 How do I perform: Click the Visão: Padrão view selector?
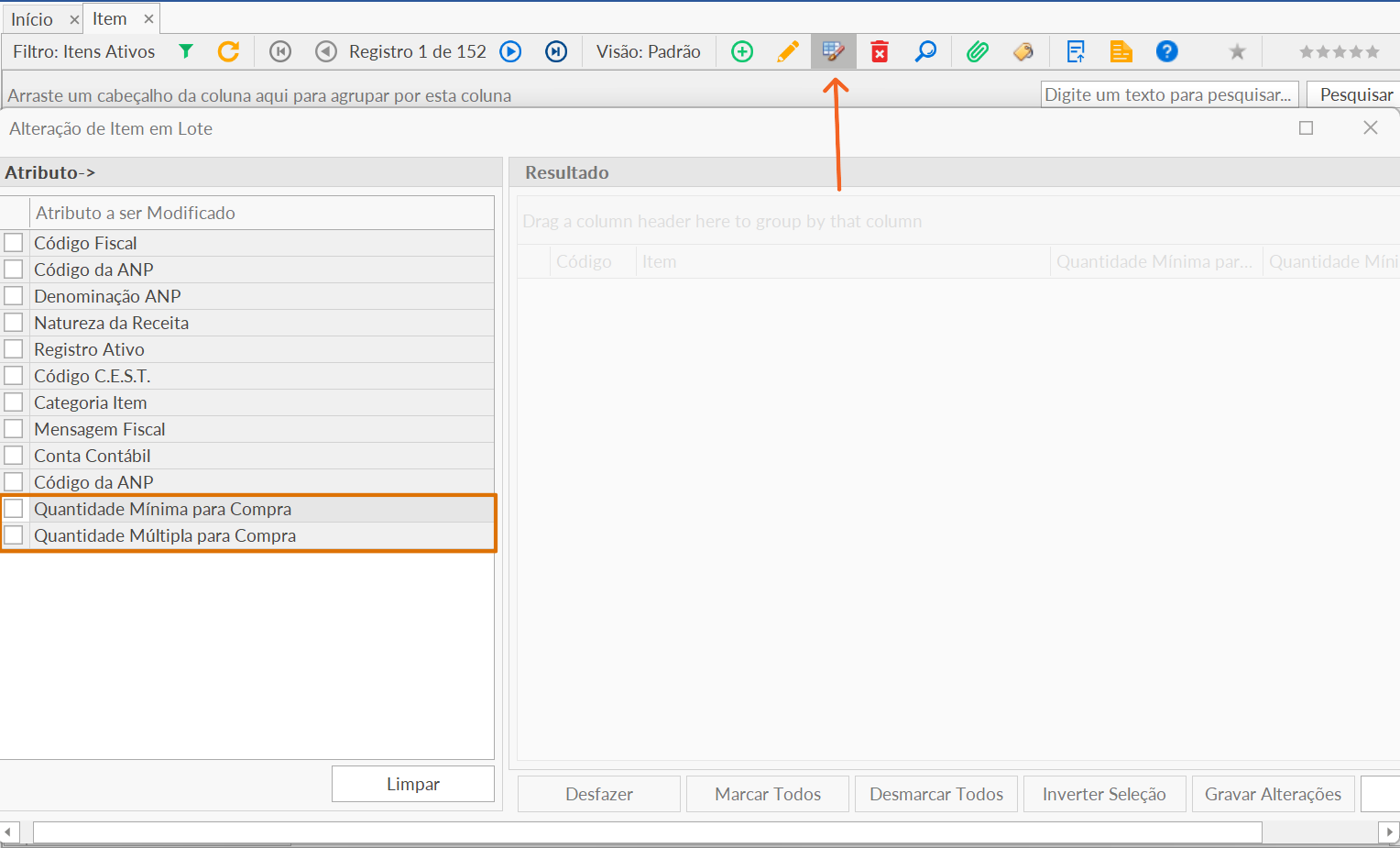(649, 51)
